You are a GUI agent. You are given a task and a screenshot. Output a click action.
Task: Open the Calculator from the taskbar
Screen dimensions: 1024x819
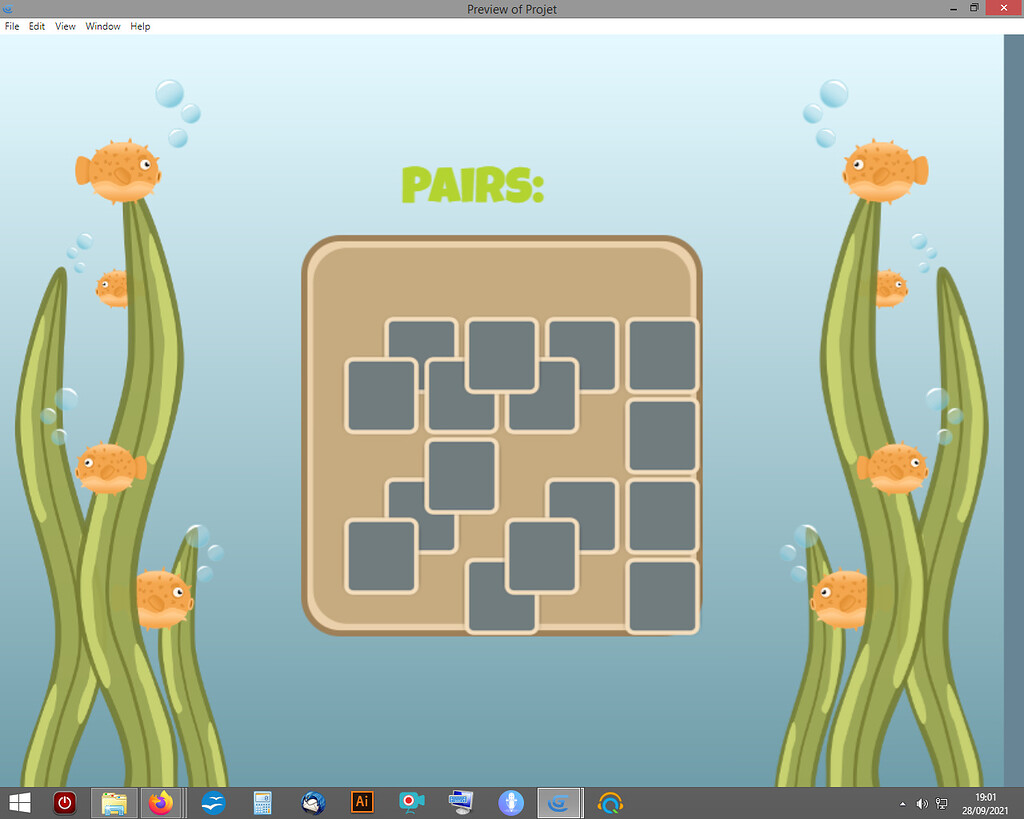coord(262,802)
